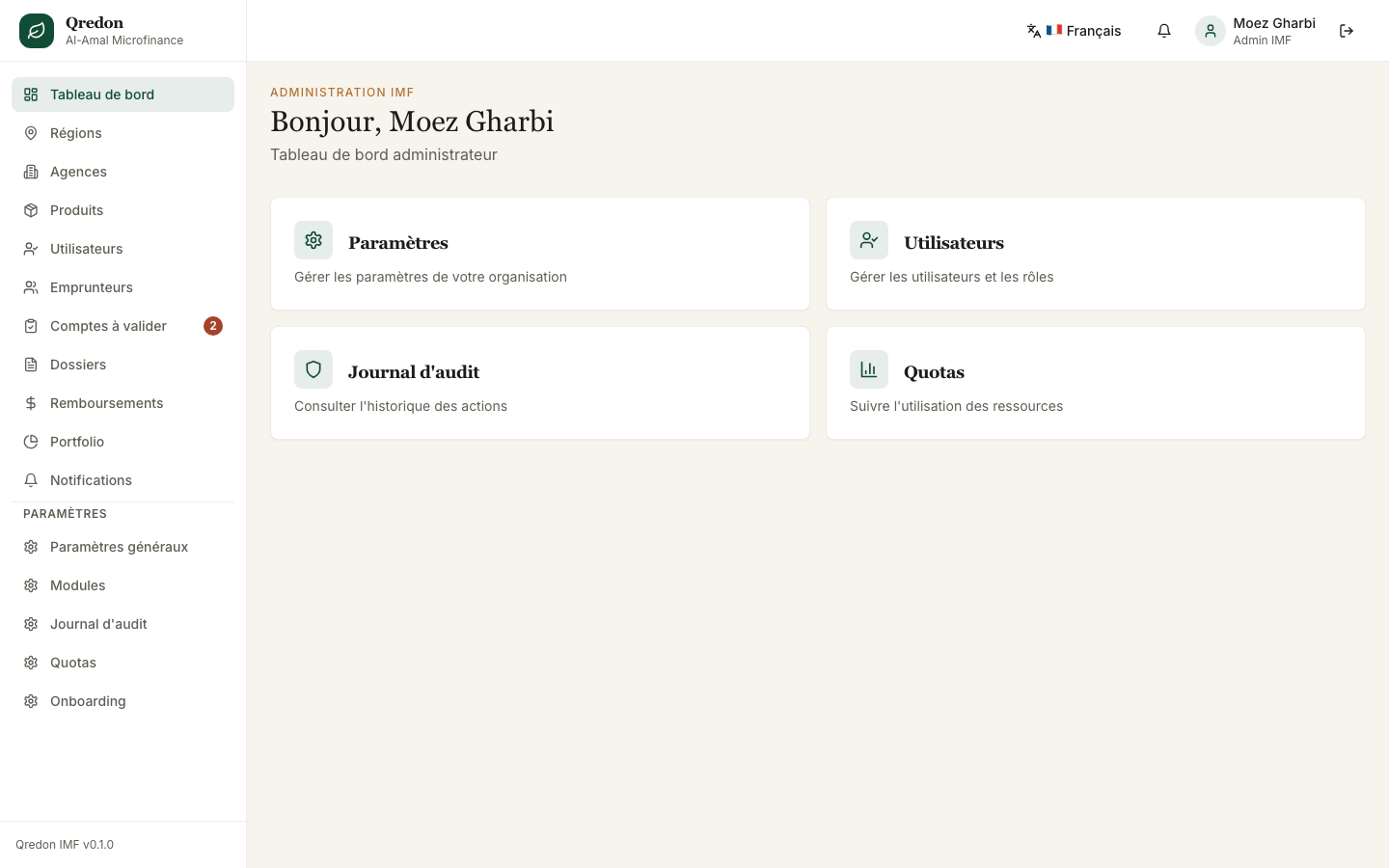This screenshot has height=868, width=1389.
Task: Open Paramètres généraux in settings section
Action: 123,547
